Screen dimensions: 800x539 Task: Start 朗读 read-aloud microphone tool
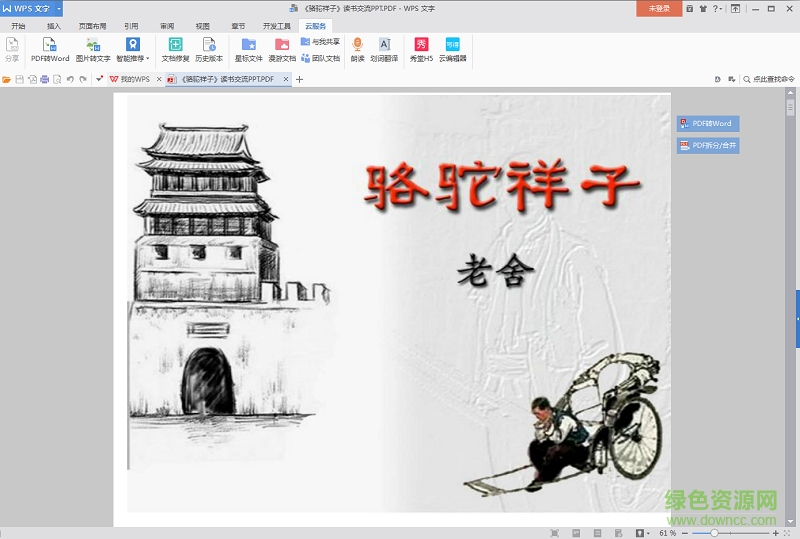357,50
